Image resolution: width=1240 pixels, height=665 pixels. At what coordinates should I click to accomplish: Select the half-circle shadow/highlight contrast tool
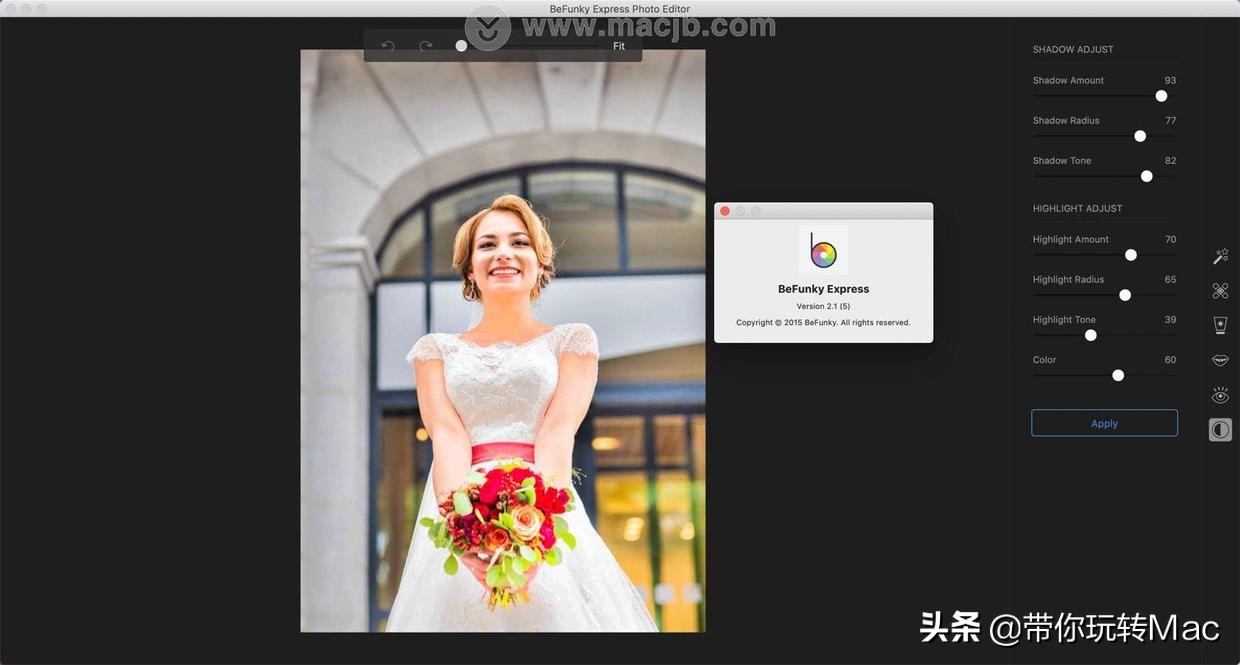(x=1220, y=430)
